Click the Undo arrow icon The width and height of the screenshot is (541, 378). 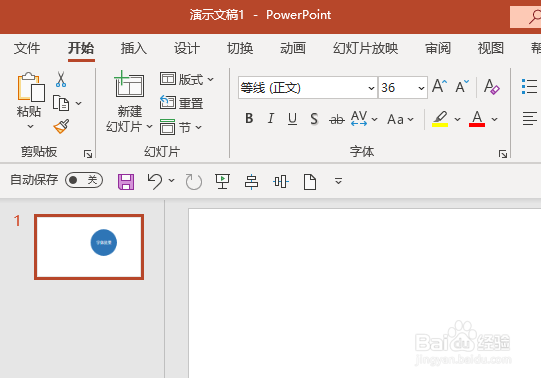(x=154, y=181)
